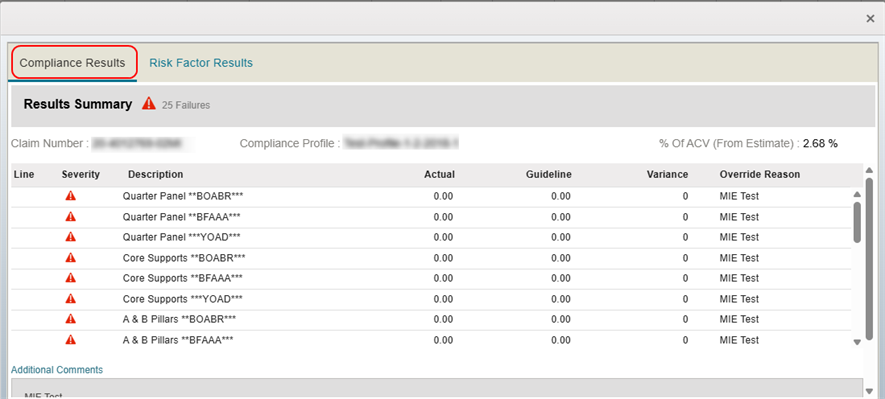Click the 25 Failures count text

[186, 105]
